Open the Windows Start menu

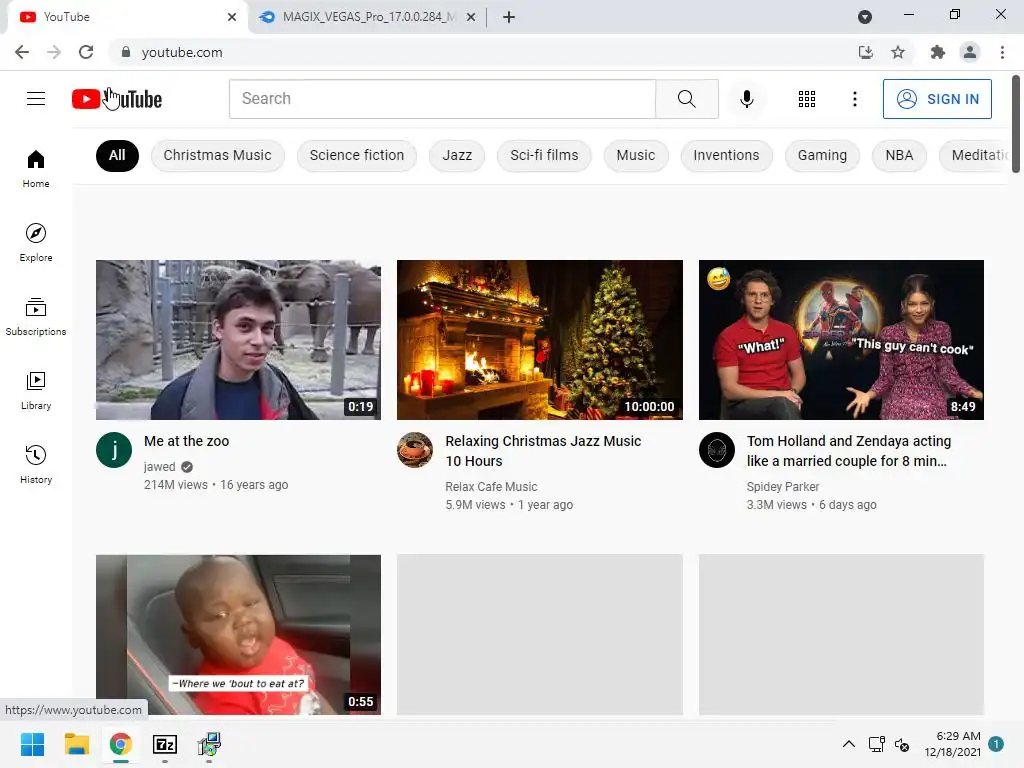click(x=32, y=744)
